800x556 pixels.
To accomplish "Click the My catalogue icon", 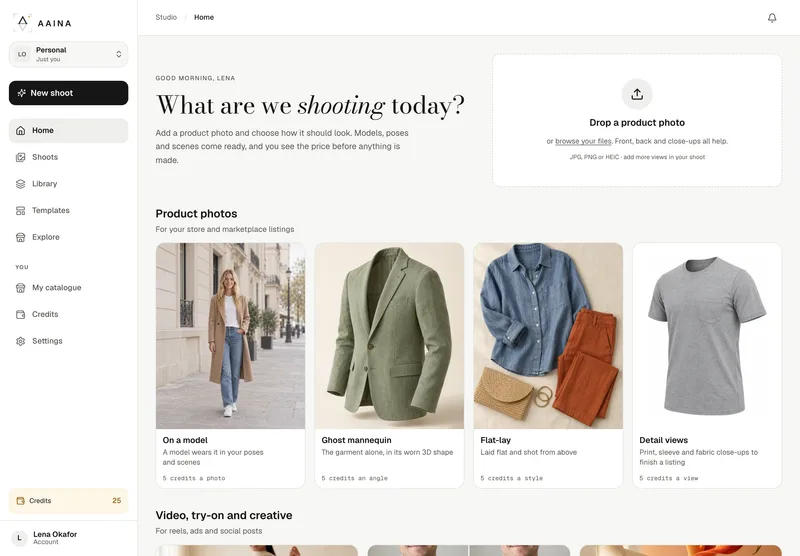I will (x=20, y=288).
